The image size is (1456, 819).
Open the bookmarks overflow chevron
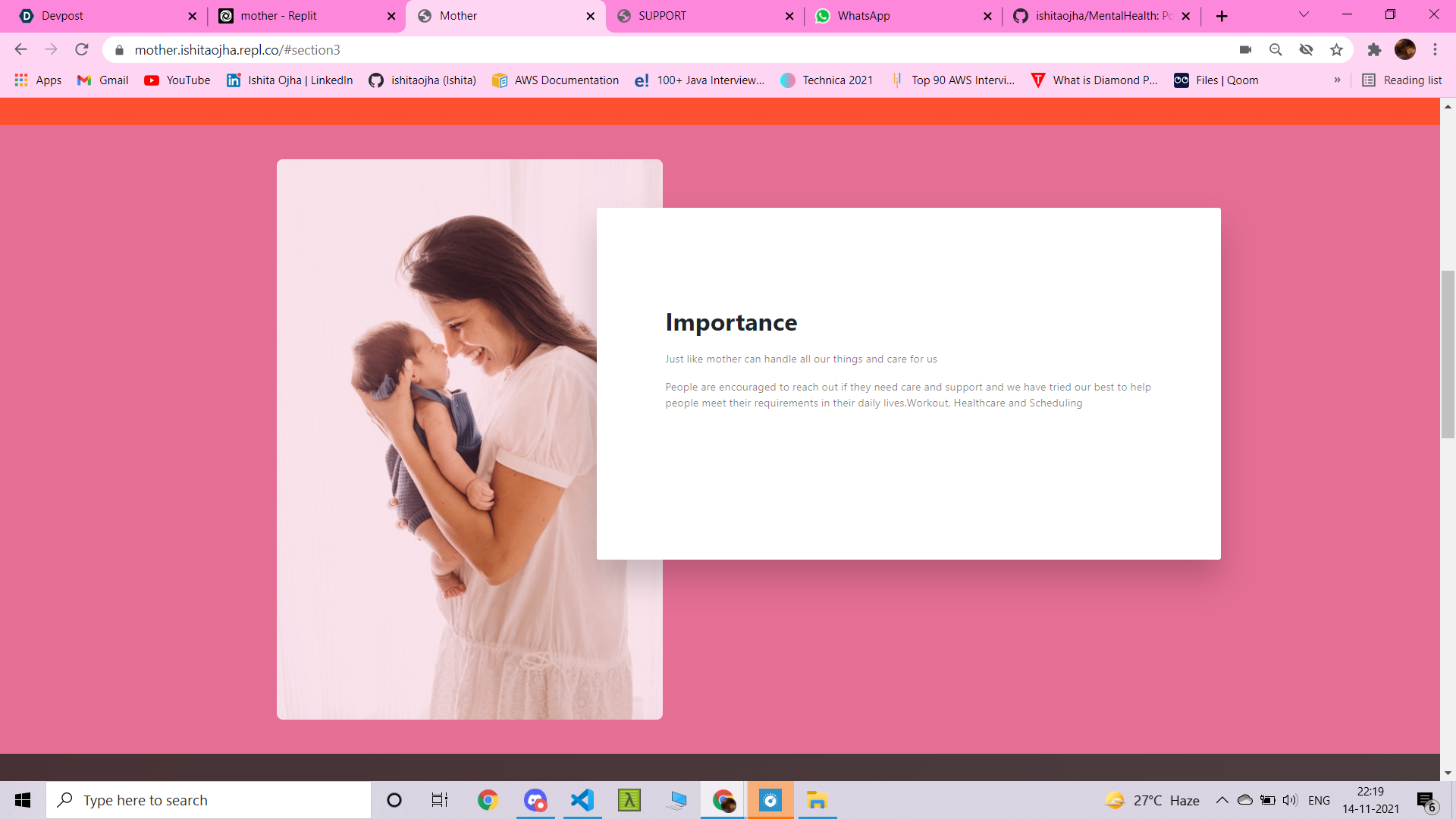(1338, 80)
